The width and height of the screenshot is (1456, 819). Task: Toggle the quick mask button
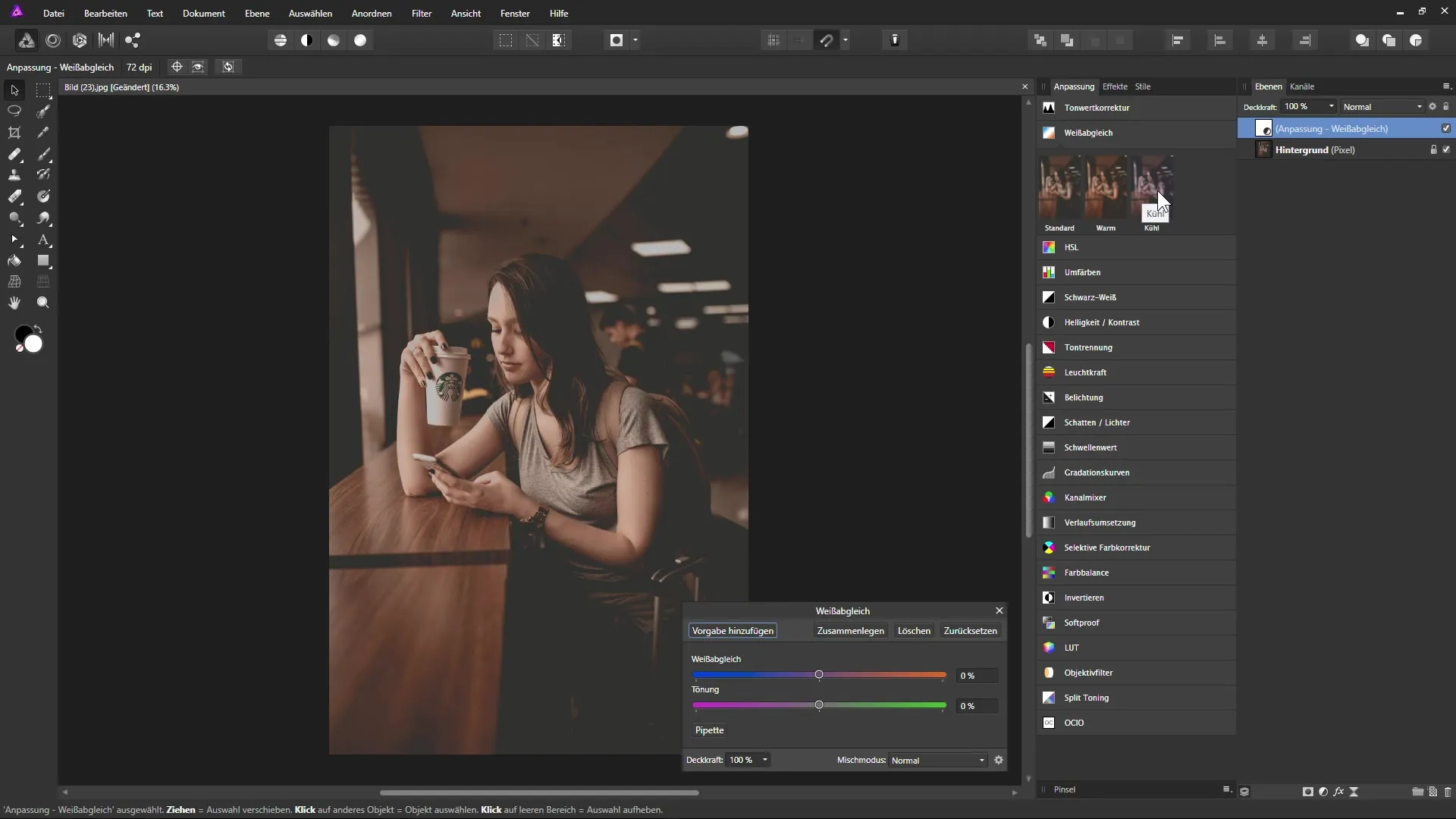point(617,40)
